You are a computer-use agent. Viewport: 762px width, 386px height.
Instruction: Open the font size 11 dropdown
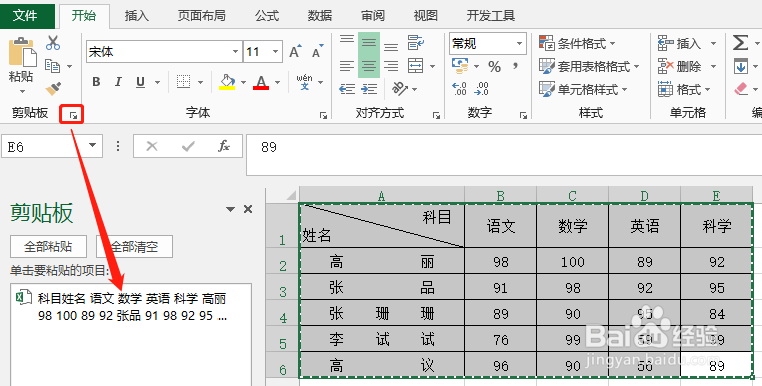click(275, 52)
